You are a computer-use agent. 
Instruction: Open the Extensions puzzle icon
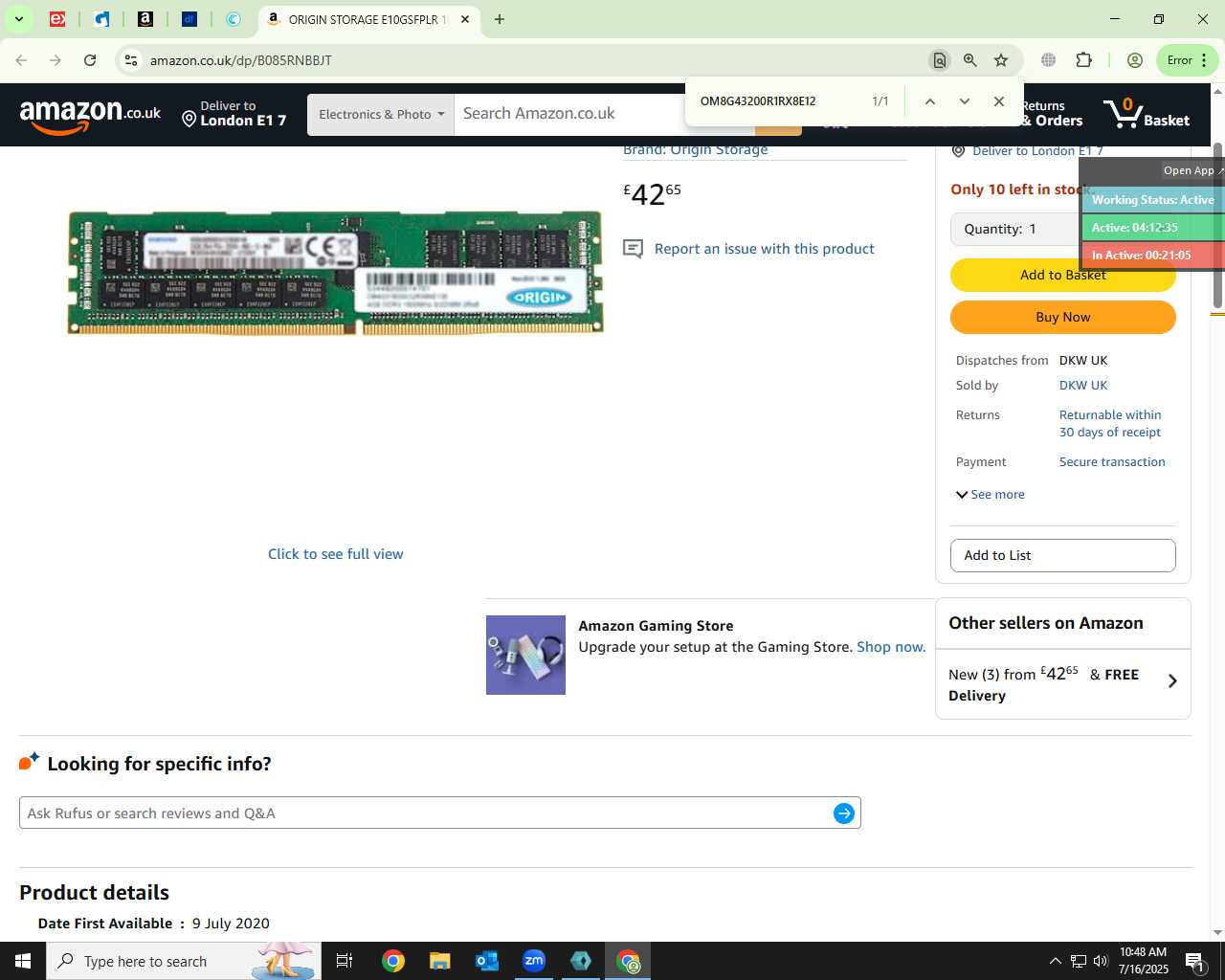[x=1084, y=60]
